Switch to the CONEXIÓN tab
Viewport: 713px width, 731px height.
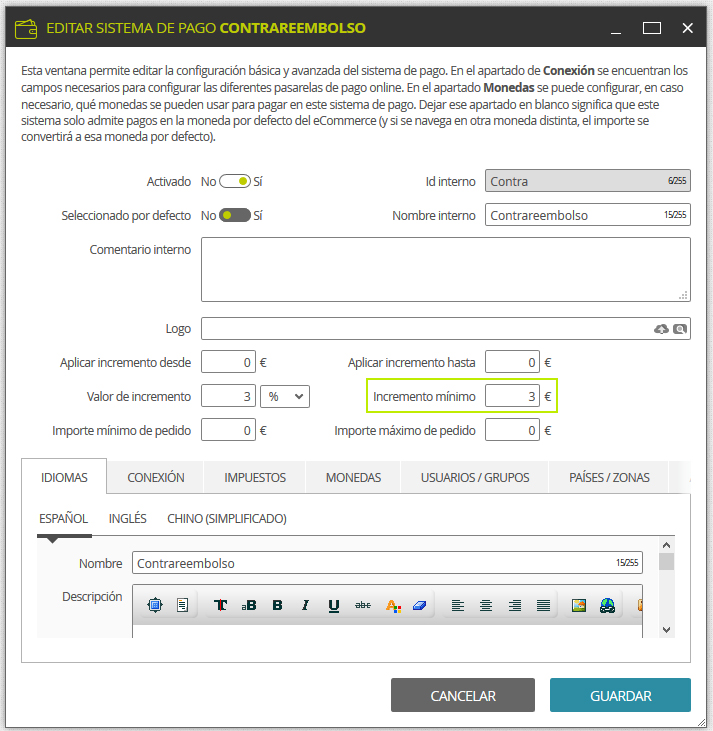[x=156, y=477]
